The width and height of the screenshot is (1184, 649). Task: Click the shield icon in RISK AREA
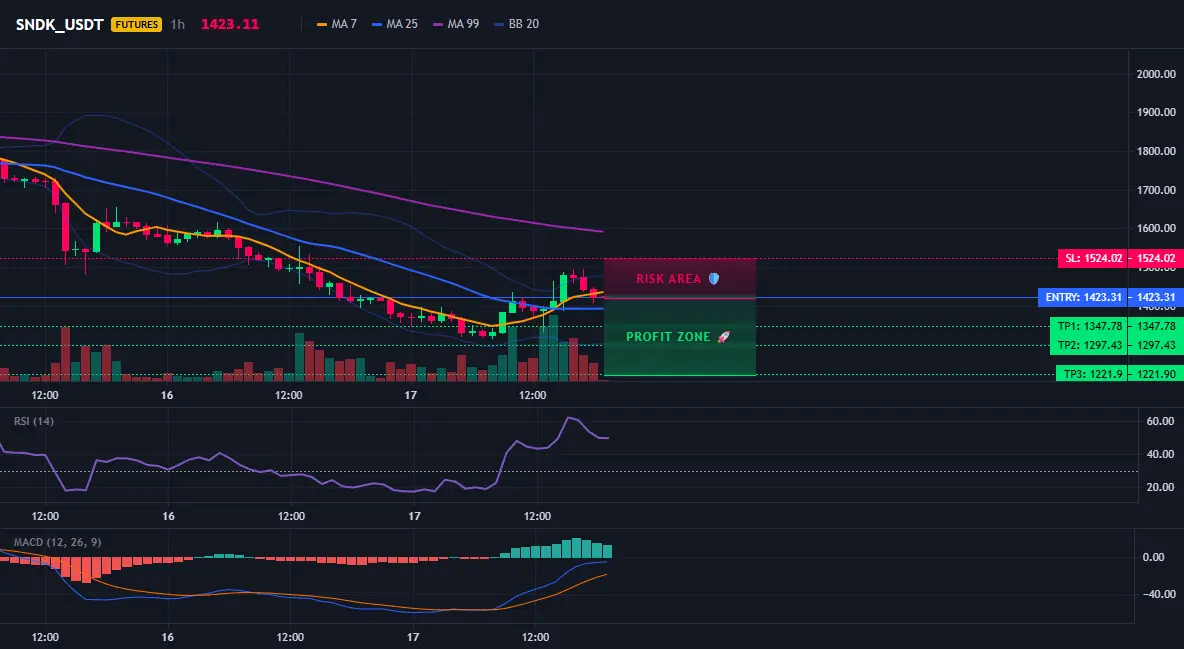point(714,279)
